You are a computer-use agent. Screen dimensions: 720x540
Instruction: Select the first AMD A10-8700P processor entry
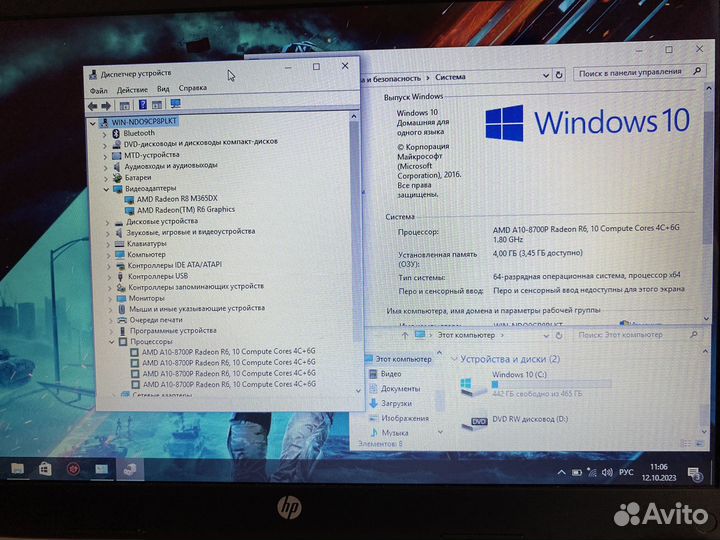tap(229, 352)
